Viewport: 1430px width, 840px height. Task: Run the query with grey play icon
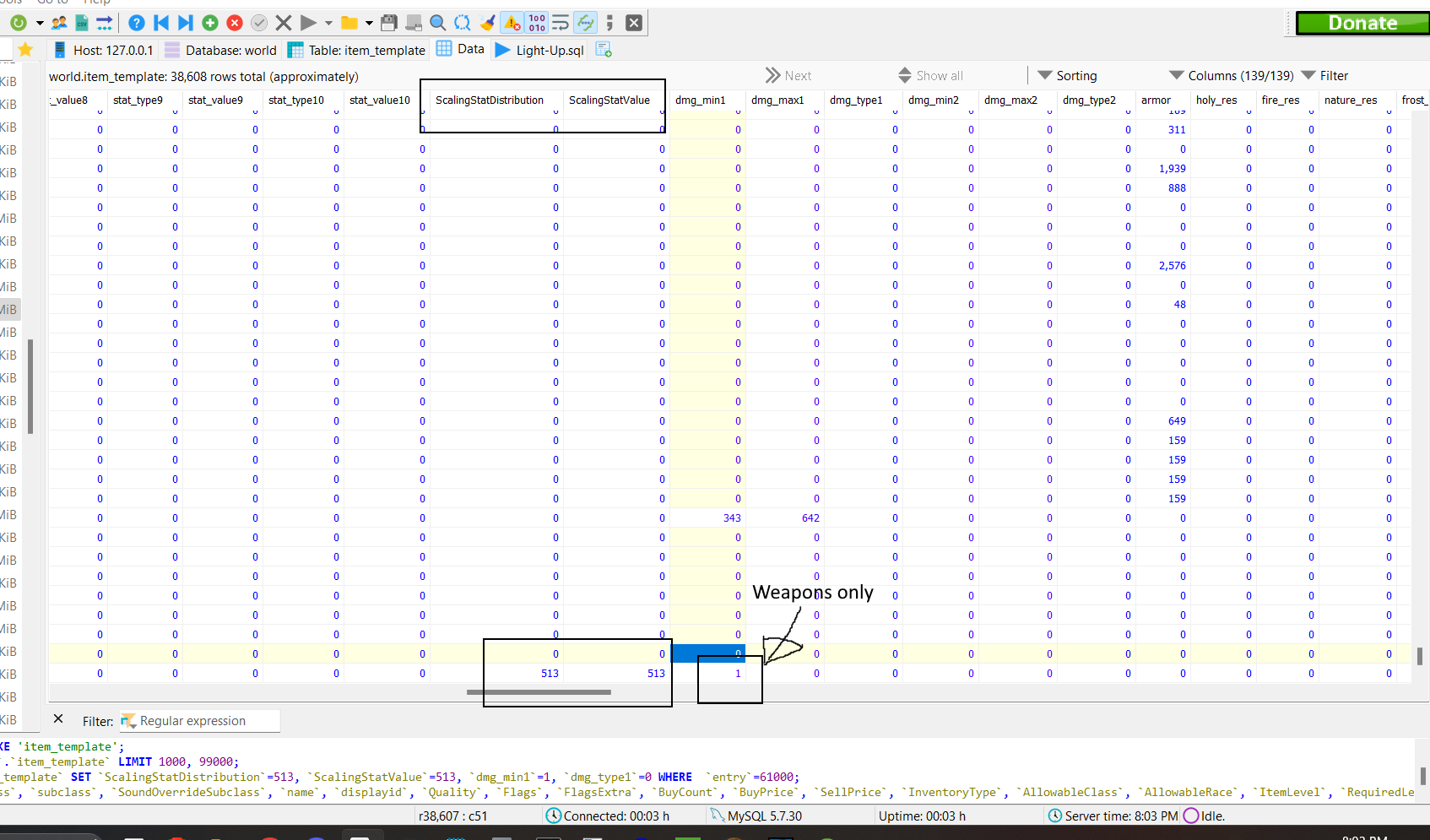pos(308,23)
